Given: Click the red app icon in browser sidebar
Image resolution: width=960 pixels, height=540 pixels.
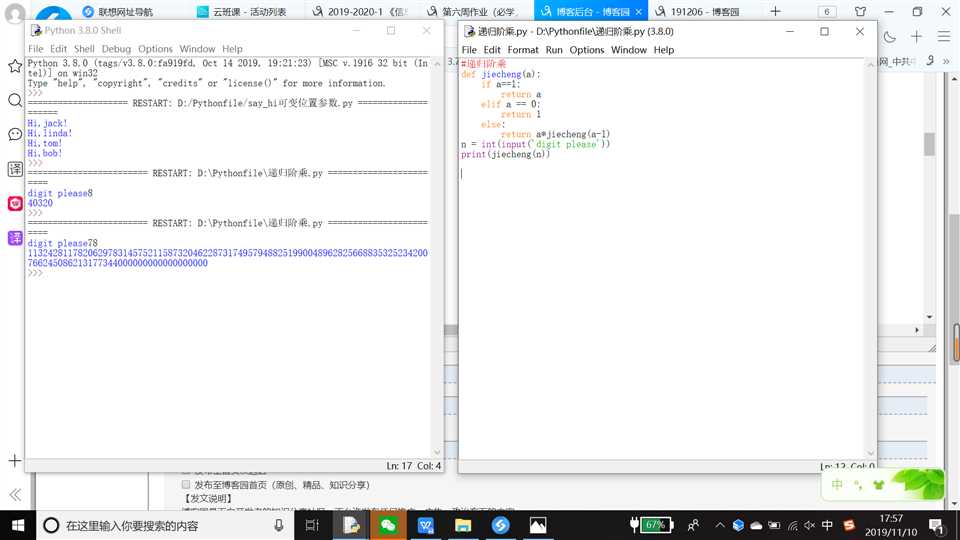Looking at the screenshot, I should tap(15, 203).
